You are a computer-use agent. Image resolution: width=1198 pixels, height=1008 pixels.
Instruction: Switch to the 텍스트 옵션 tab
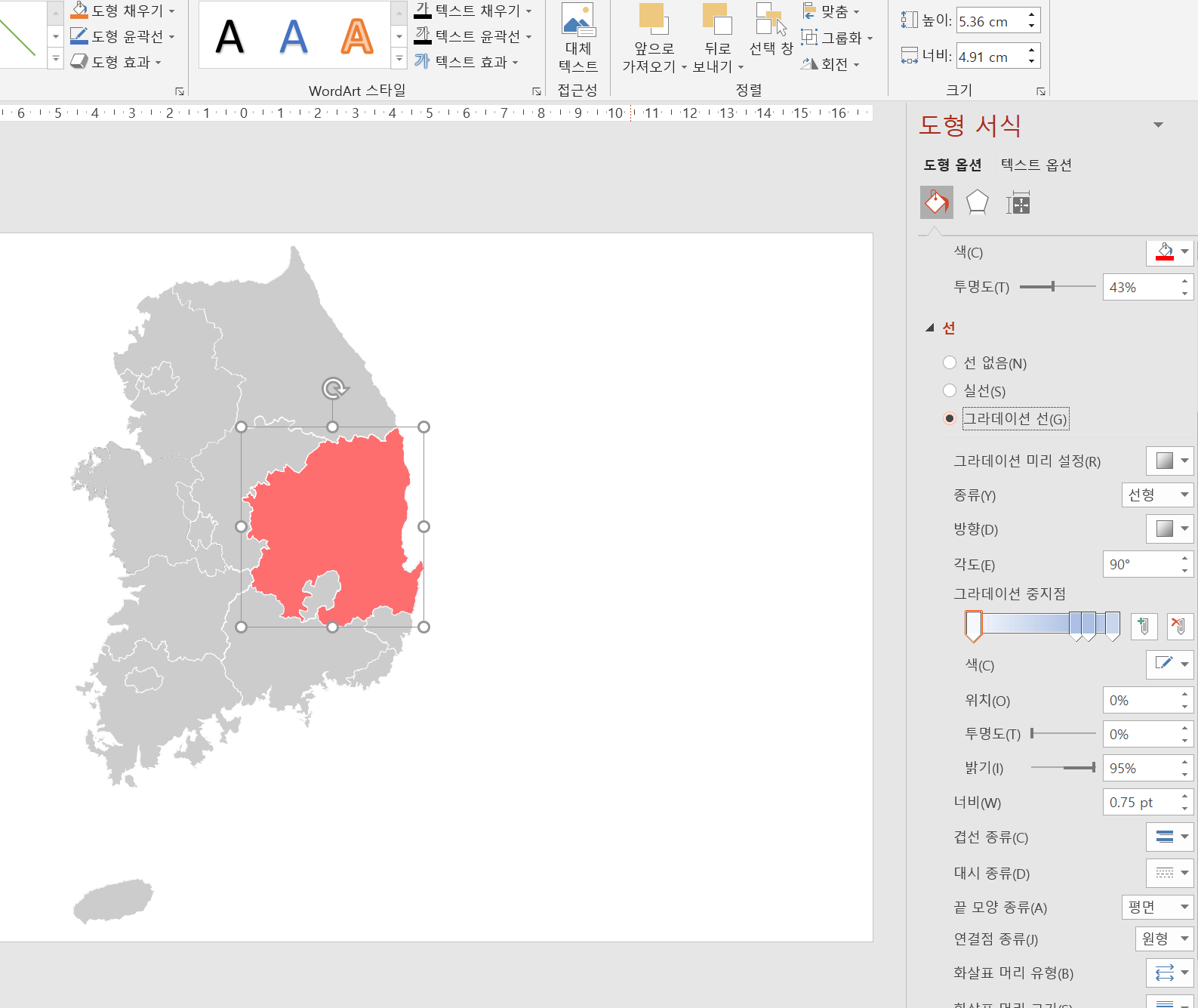[x=1036, y=165]
